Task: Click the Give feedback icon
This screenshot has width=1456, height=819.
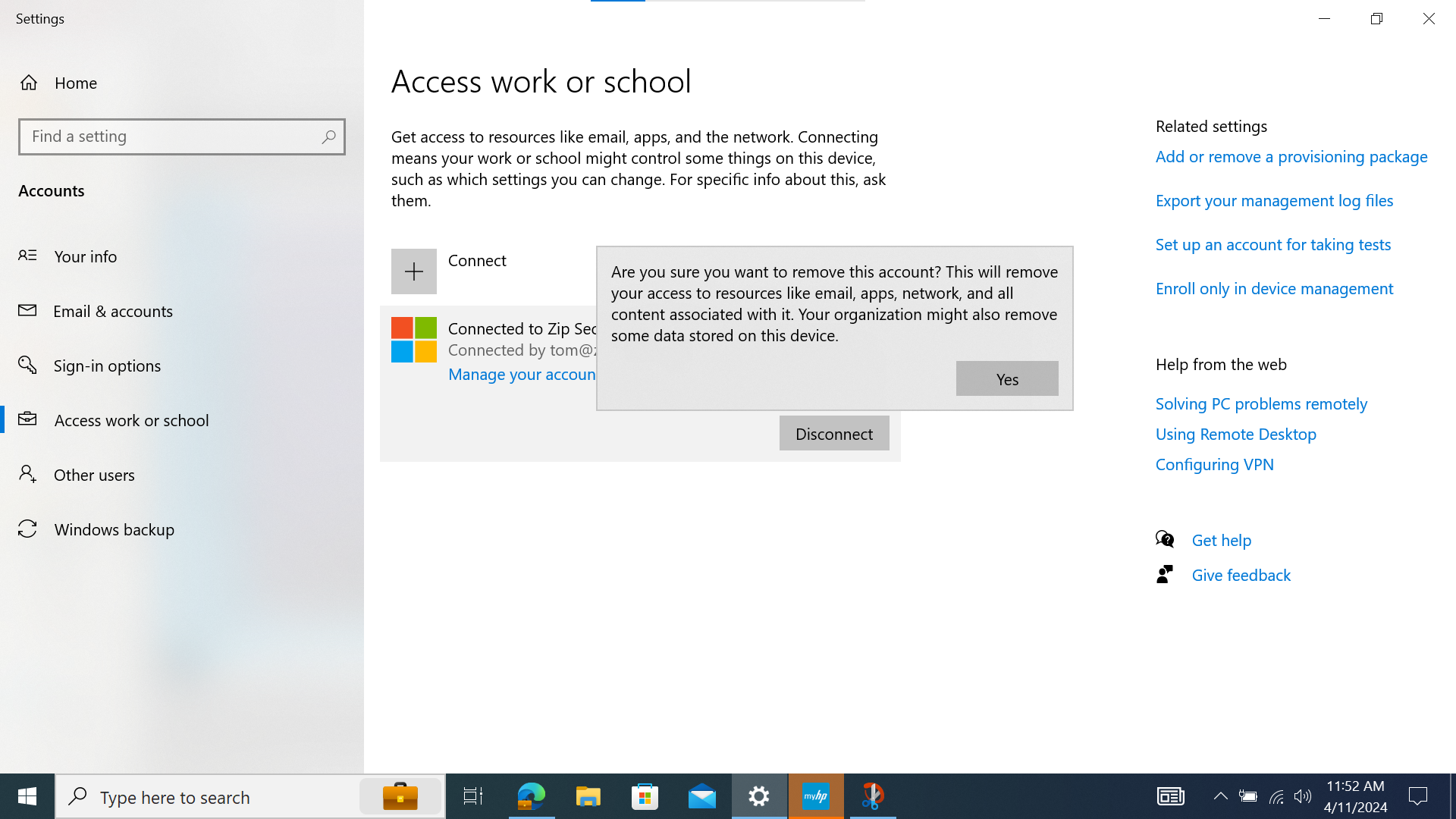Action: coord(1165,575)
